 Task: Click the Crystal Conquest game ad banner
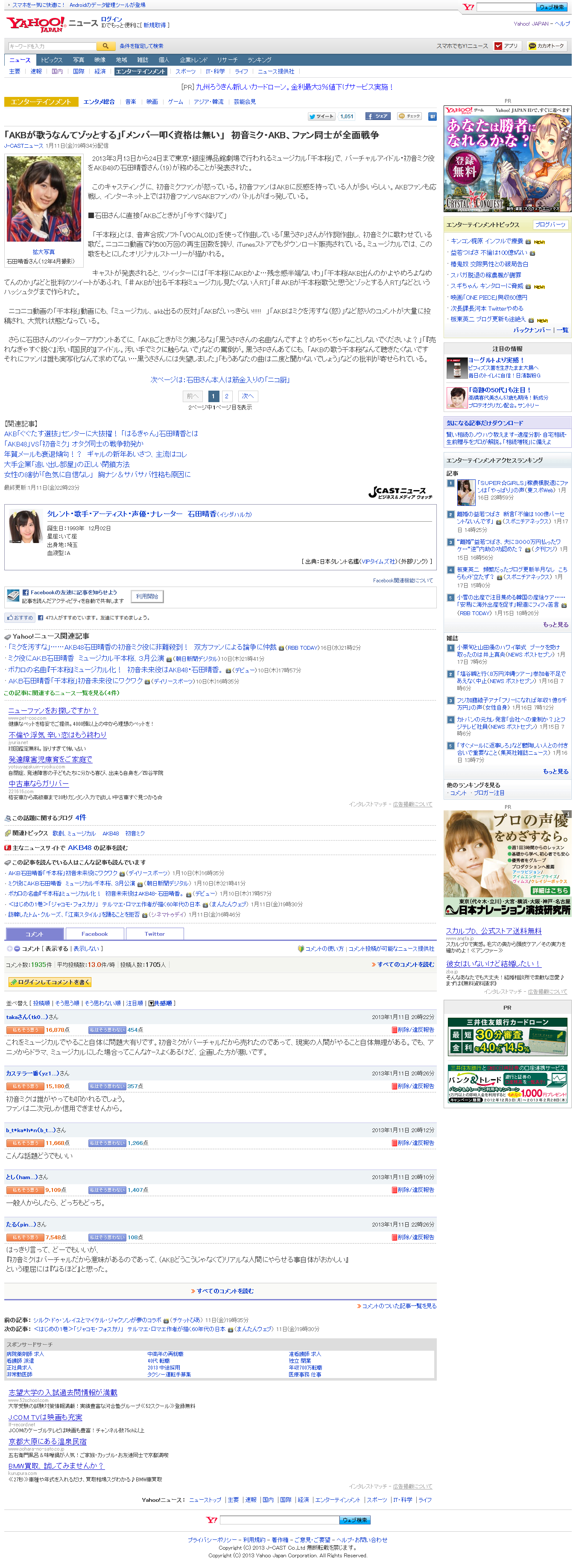[507, 158]
